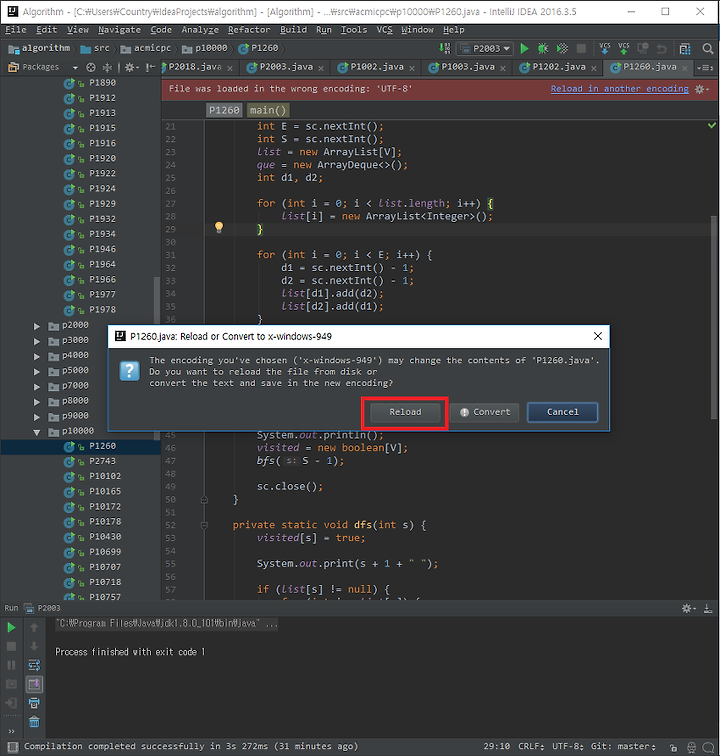The height and width of the screenshot is (756, 720).
Task: Run with coverage icon in toolbar
Action: 562,48
